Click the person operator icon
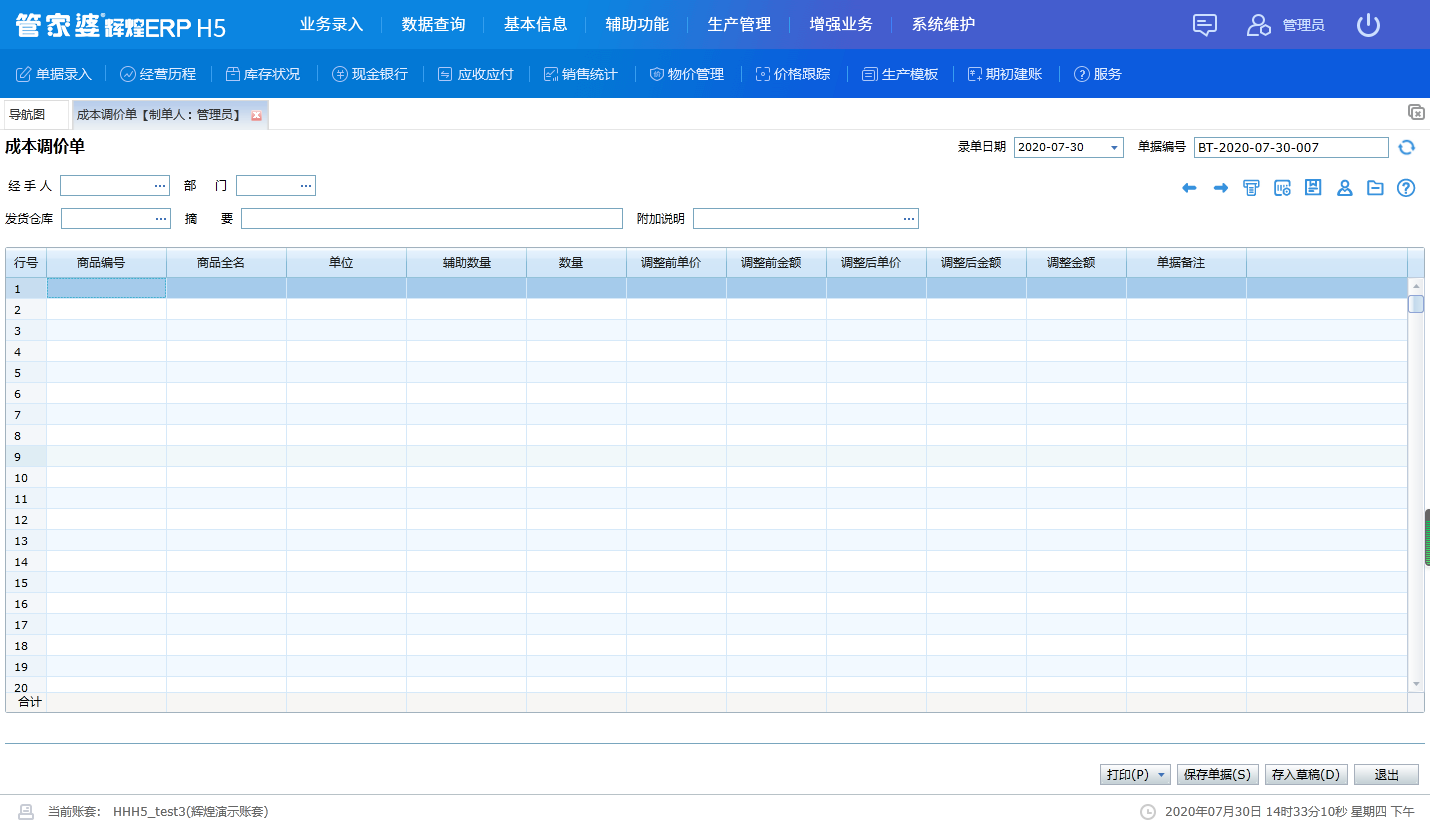 click(1344, 188)
